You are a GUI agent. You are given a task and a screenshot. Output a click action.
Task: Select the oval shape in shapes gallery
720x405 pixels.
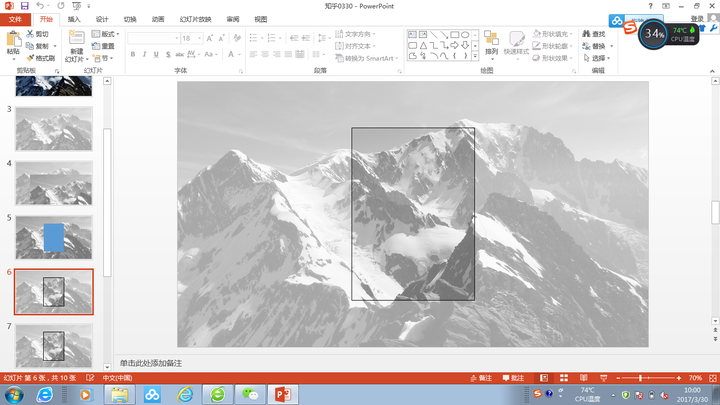pos(465,34)
